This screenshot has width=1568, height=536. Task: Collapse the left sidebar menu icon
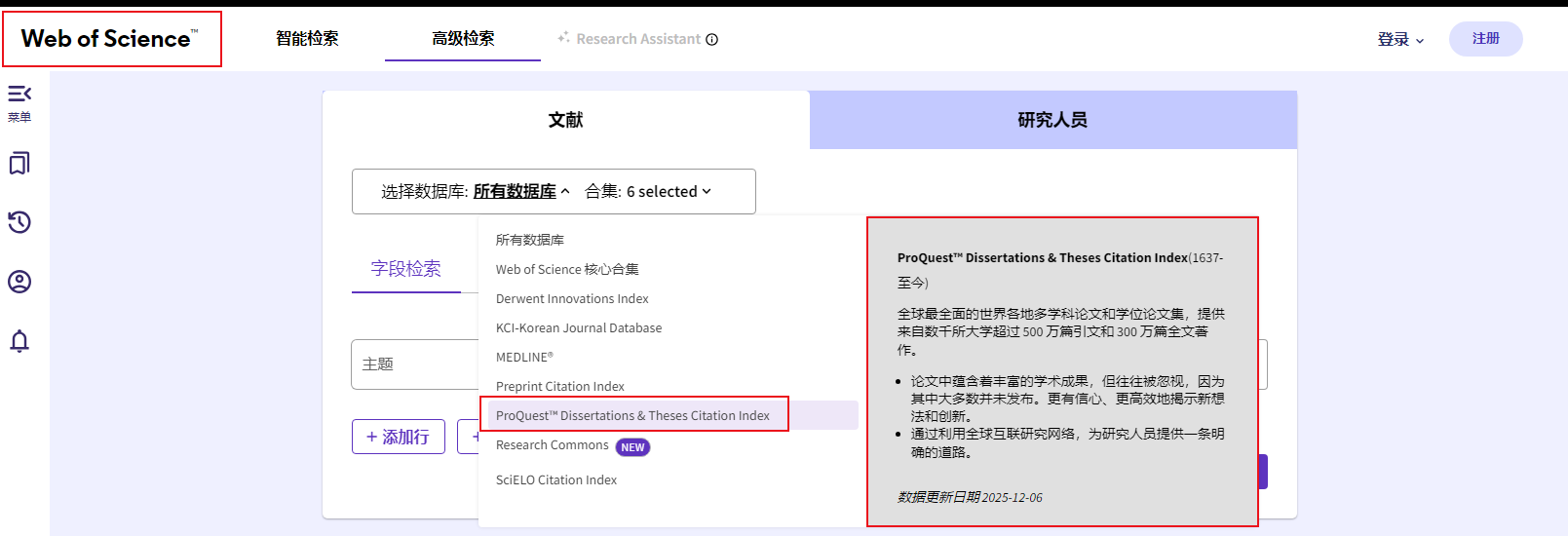[x=19, y=95]
